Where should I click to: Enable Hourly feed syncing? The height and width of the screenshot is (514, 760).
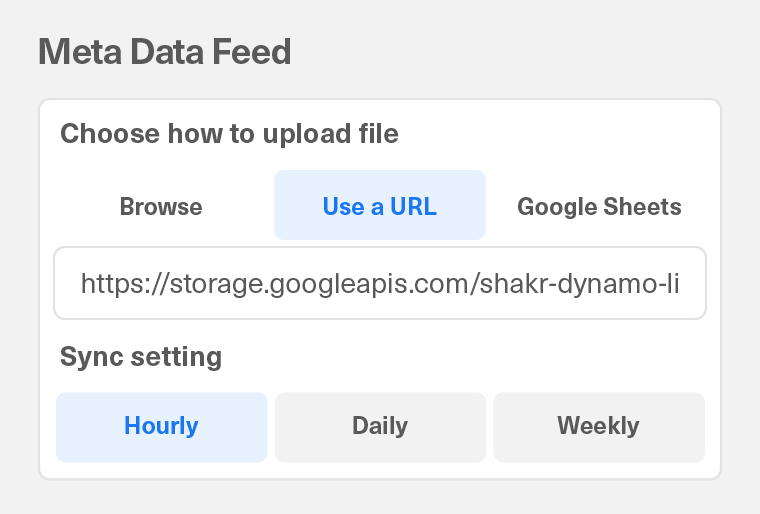click(x=161, y=426)
